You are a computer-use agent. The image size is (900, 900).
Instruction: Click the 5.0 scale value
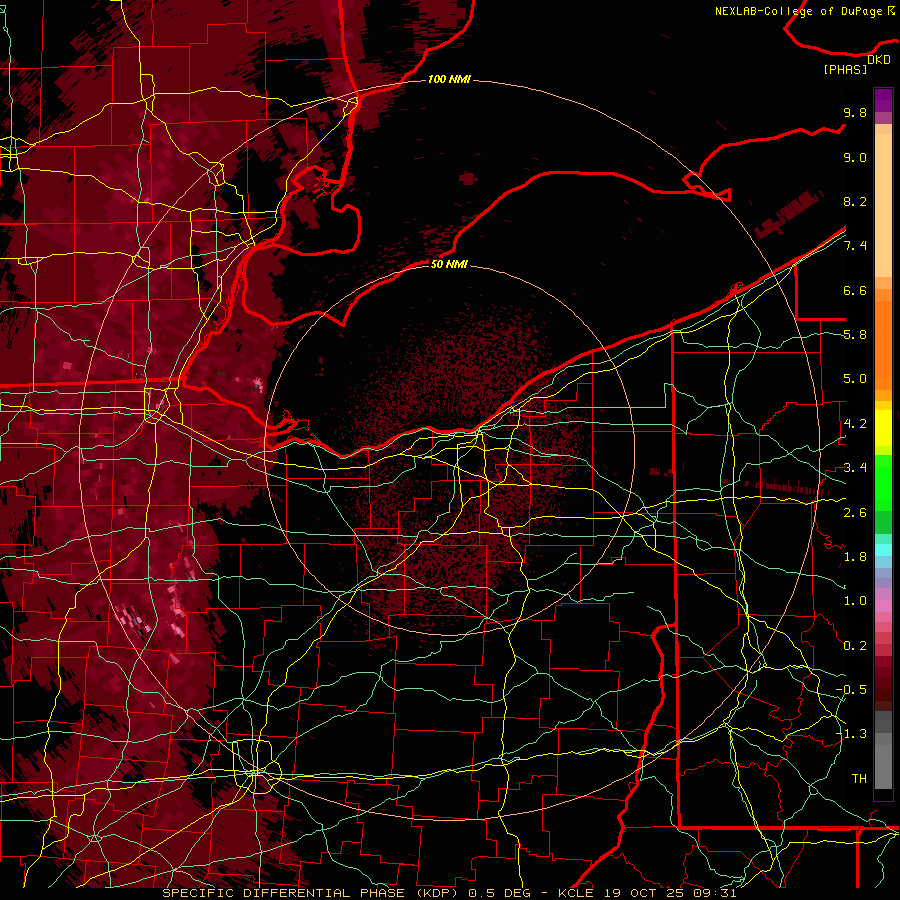[x=855, y=379]
